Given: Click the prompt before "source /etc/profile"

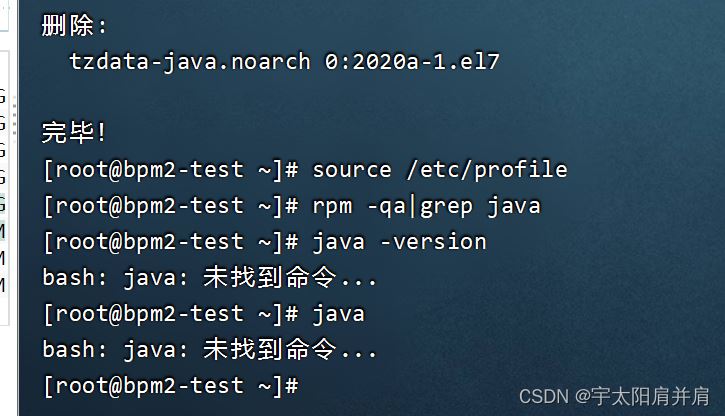Looking at the screenshot, I should click(171, 170).
